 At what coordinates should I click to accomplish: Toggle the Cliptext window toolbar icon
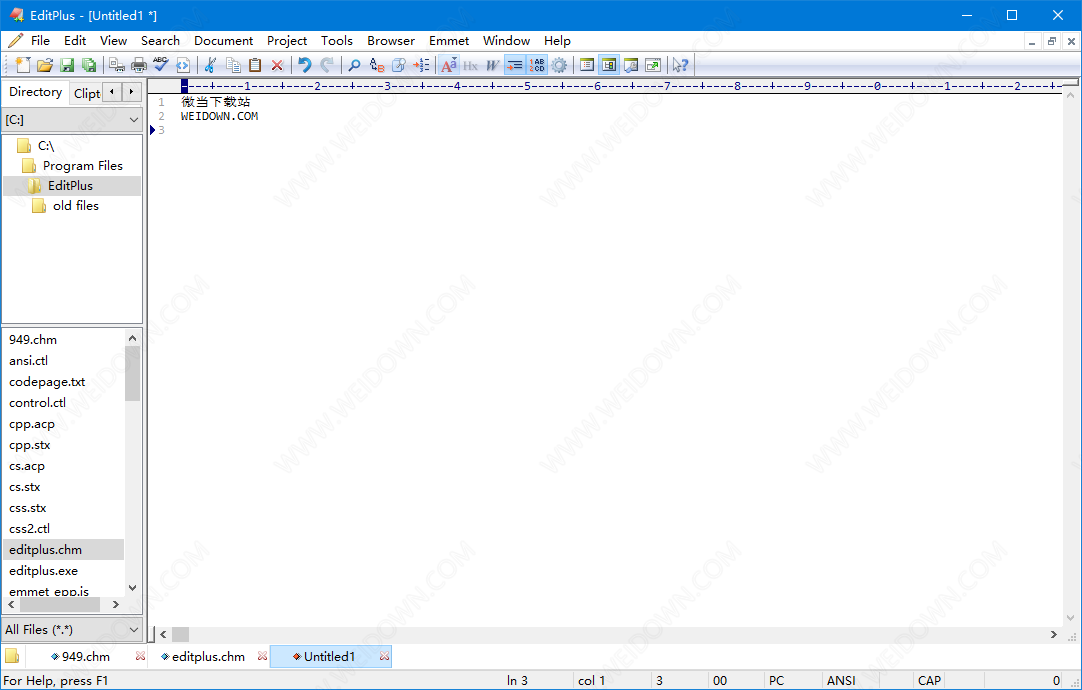pos(587,65)
